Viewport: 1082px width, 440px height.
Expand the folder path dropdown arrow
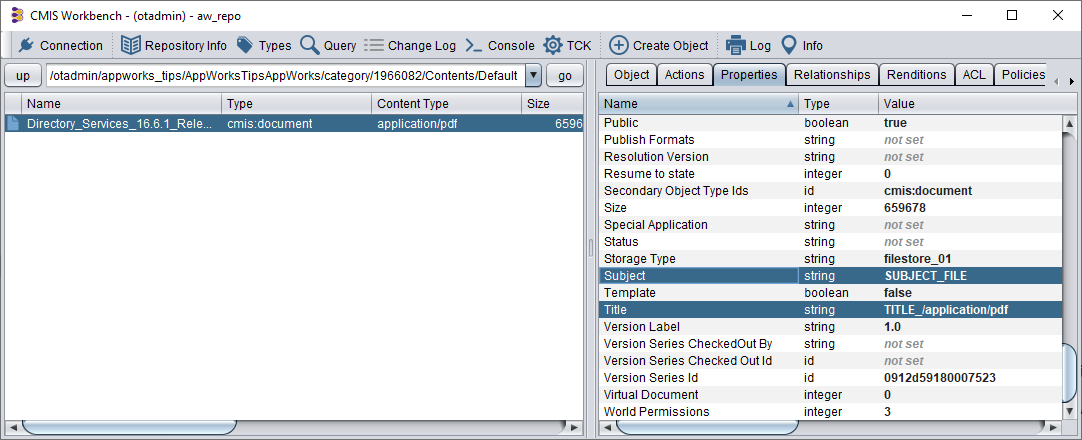click(533, 76)
